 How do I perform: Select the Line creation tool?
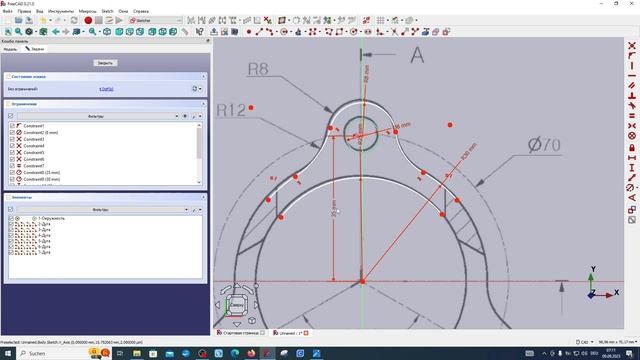click(259, 32)
